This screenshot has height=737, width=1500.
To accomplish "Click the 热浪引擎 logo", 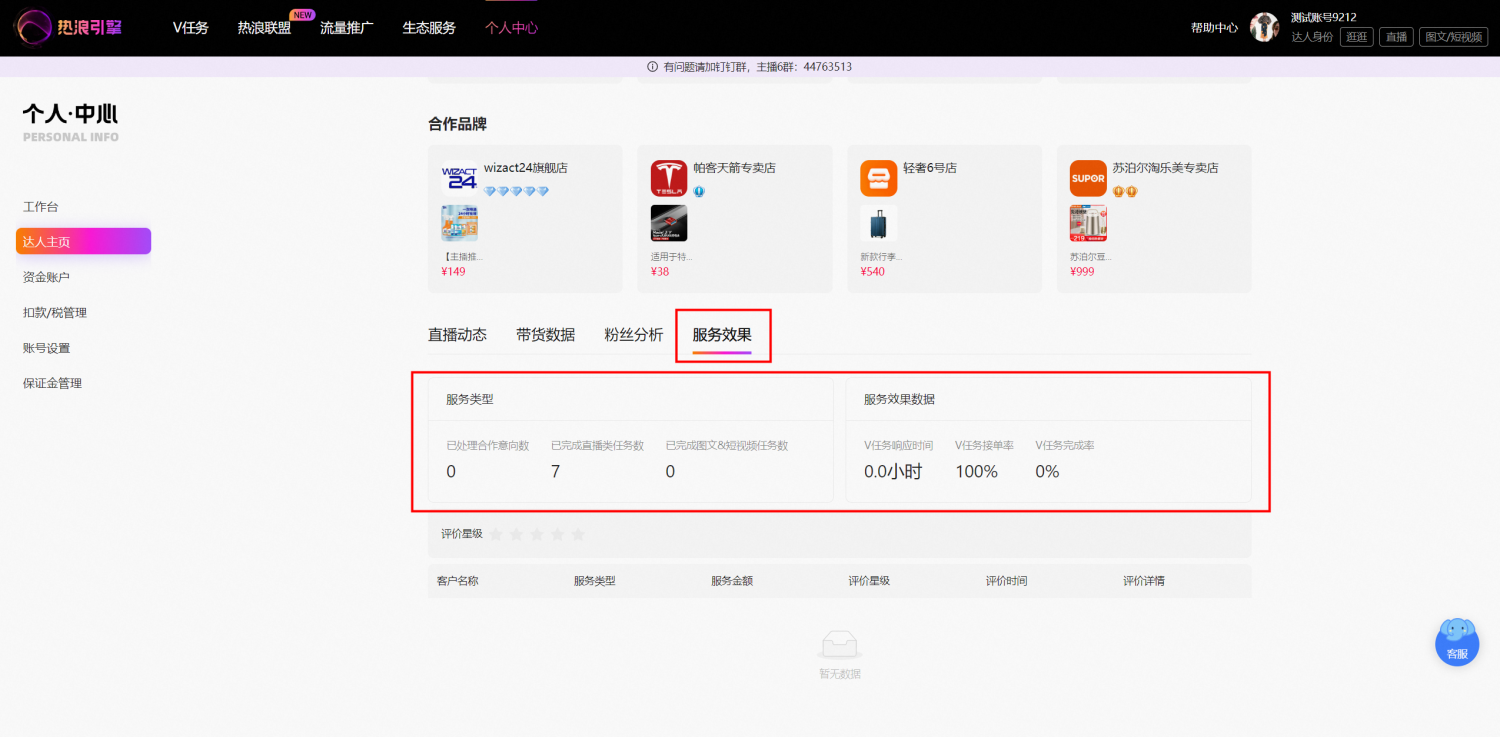I will (x=68, y=28).
